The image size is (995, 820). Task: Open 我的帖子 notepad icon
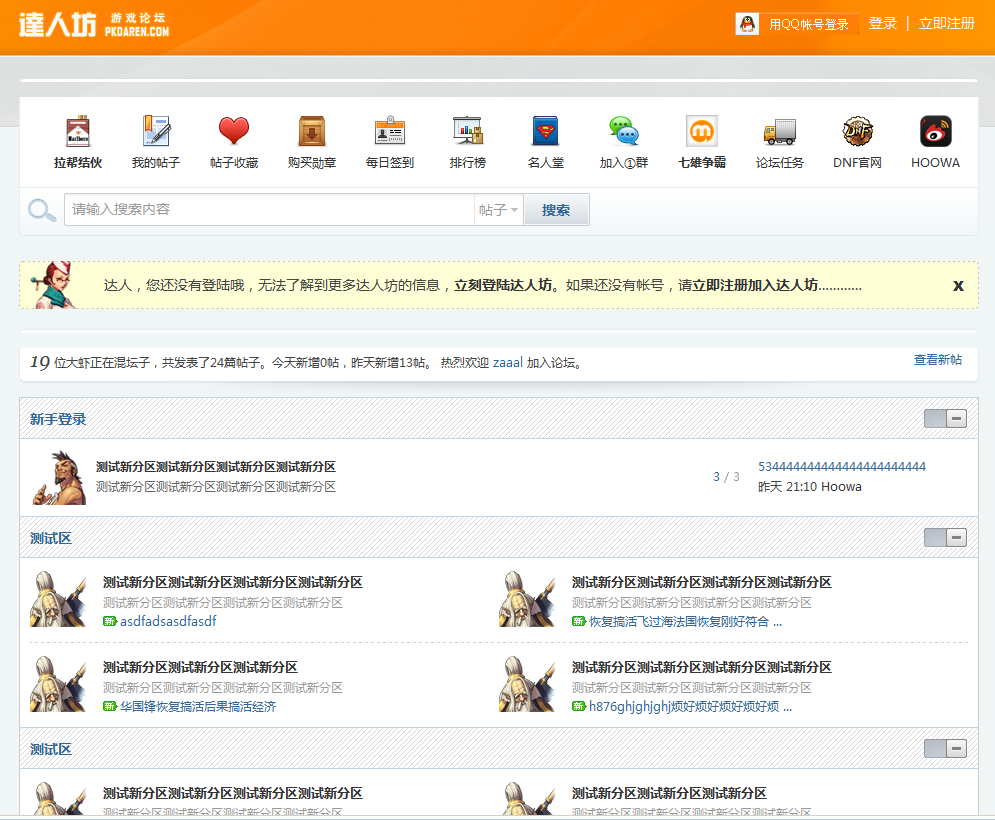tap(156, 132)
